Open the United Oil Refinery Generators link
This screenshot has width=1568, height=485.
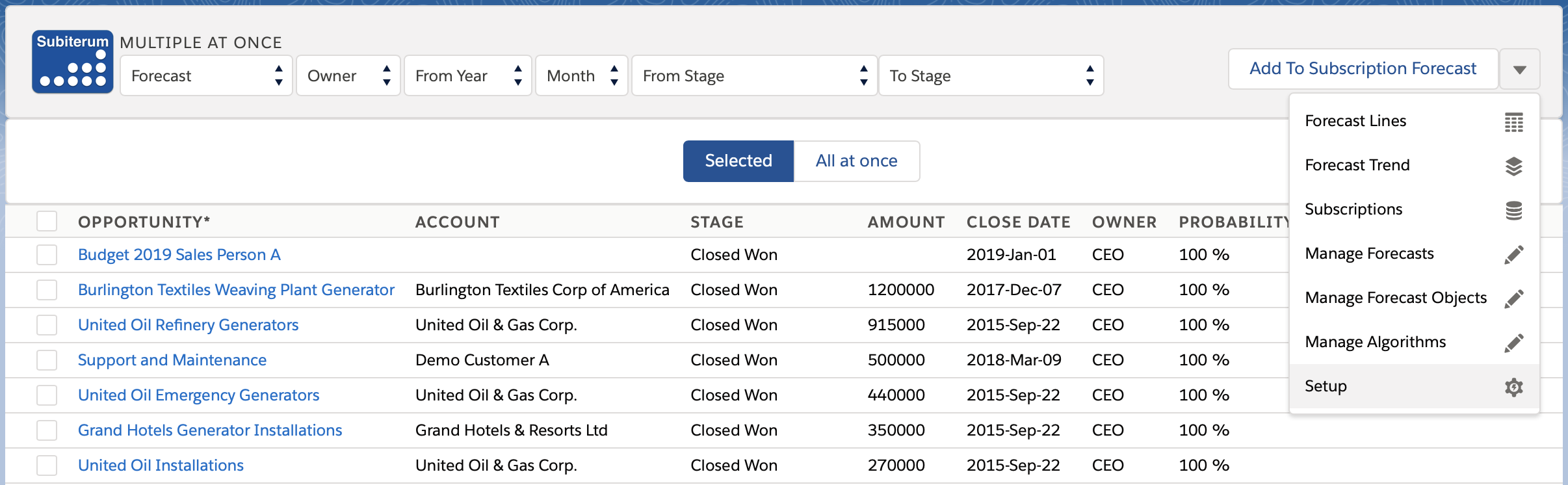click(x=188, y=325)
